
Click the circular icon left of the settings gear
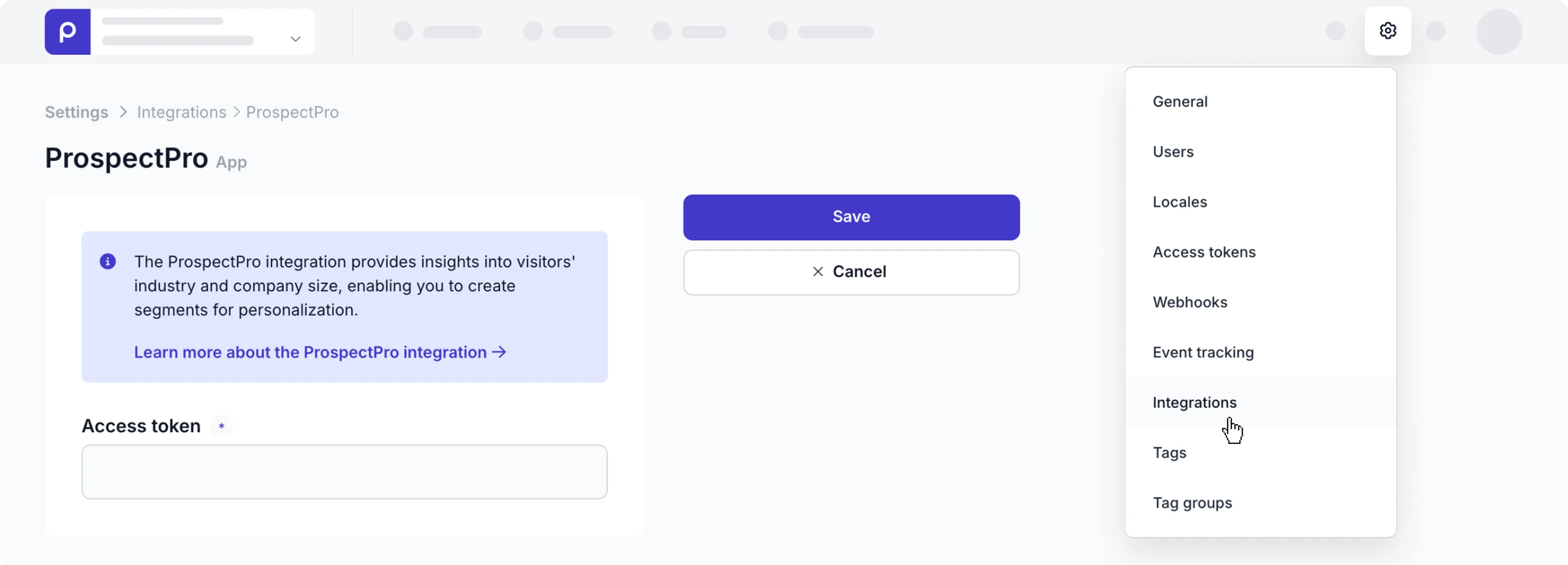click(1336, 31)
